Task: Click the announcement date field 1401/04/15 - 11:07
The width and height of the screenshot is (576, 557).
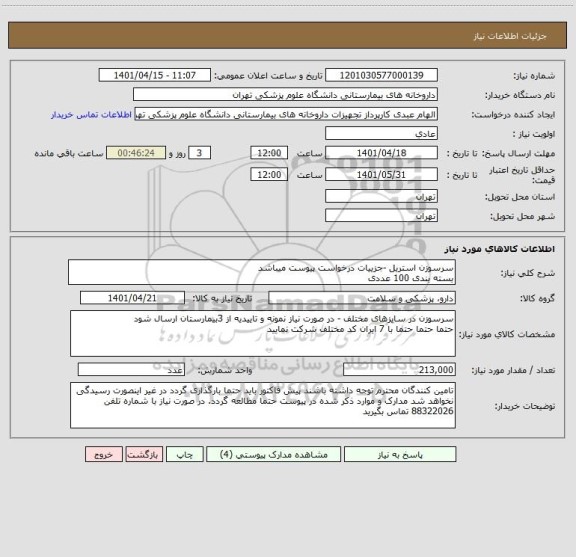Action: 155,75
